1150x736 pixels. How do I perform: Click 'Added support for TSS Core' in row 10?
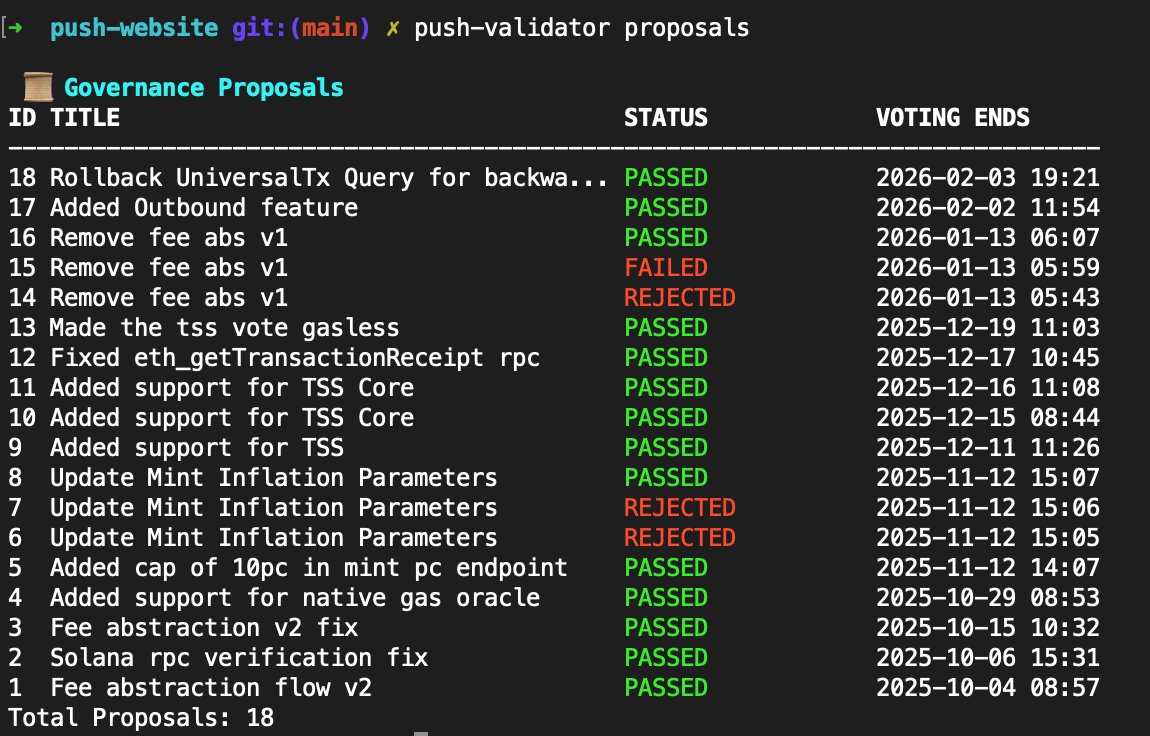[x=232, y=418]
